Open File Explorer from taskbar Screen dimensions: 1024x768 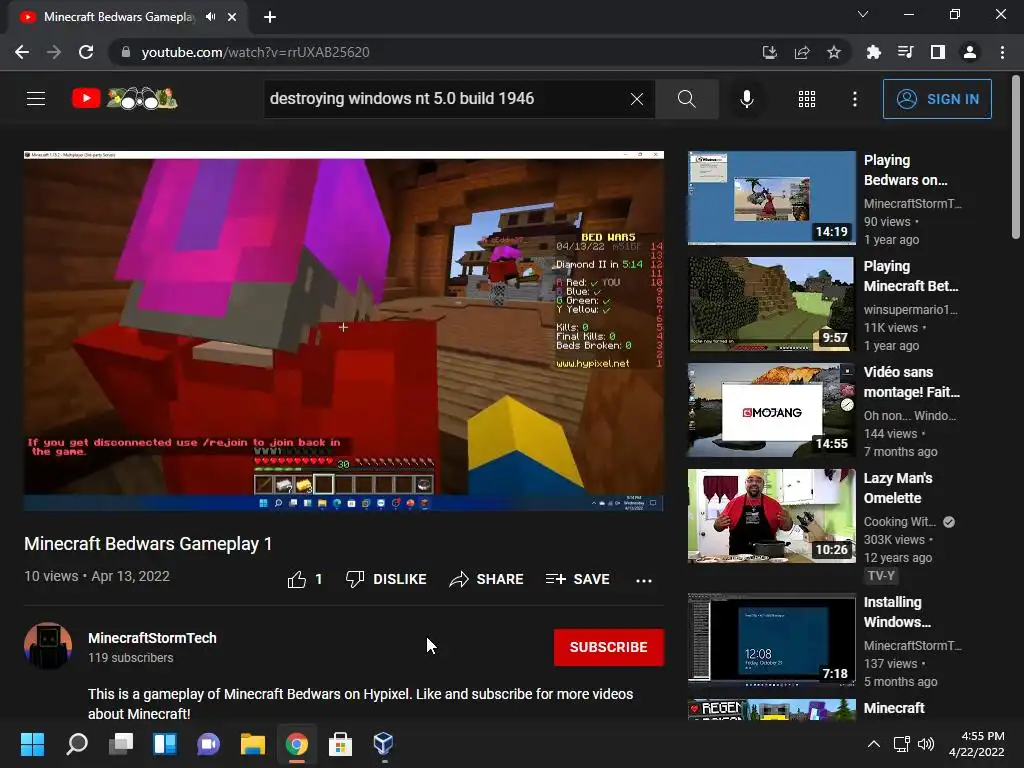[253, 744]
